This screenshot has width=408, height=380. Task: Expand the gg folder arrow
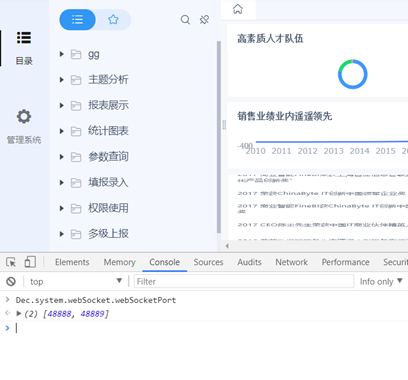[x=62, y=54]
